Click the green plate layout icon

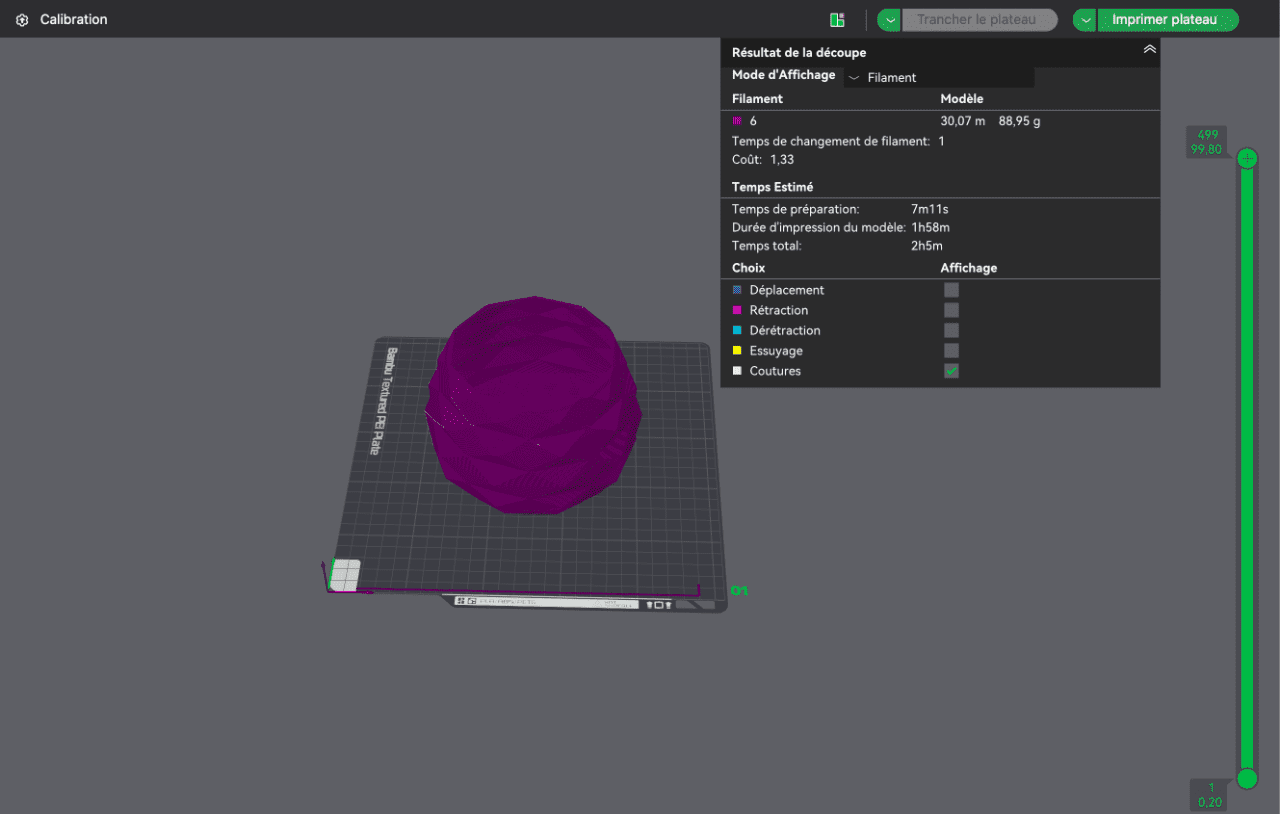click(837, 20)
